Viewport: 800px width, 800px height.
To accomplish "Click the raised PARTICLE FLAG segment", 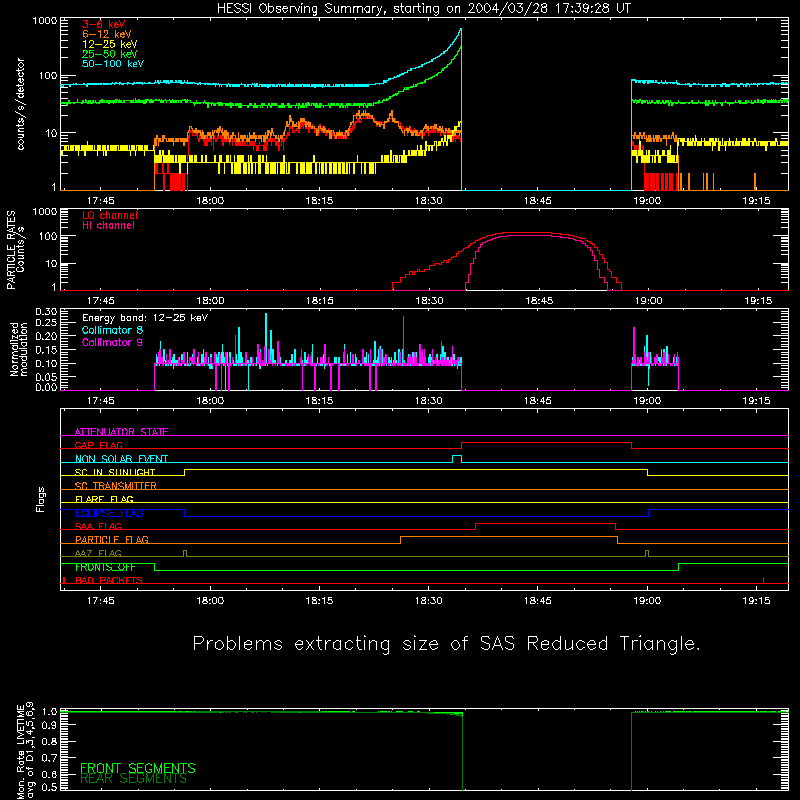I will (x=509, y=537).
